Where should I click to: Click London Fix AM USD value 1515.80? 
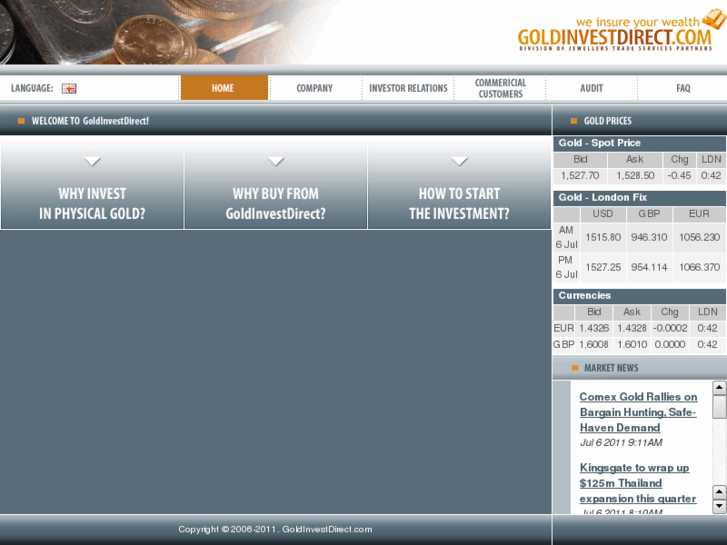point(603,237)
